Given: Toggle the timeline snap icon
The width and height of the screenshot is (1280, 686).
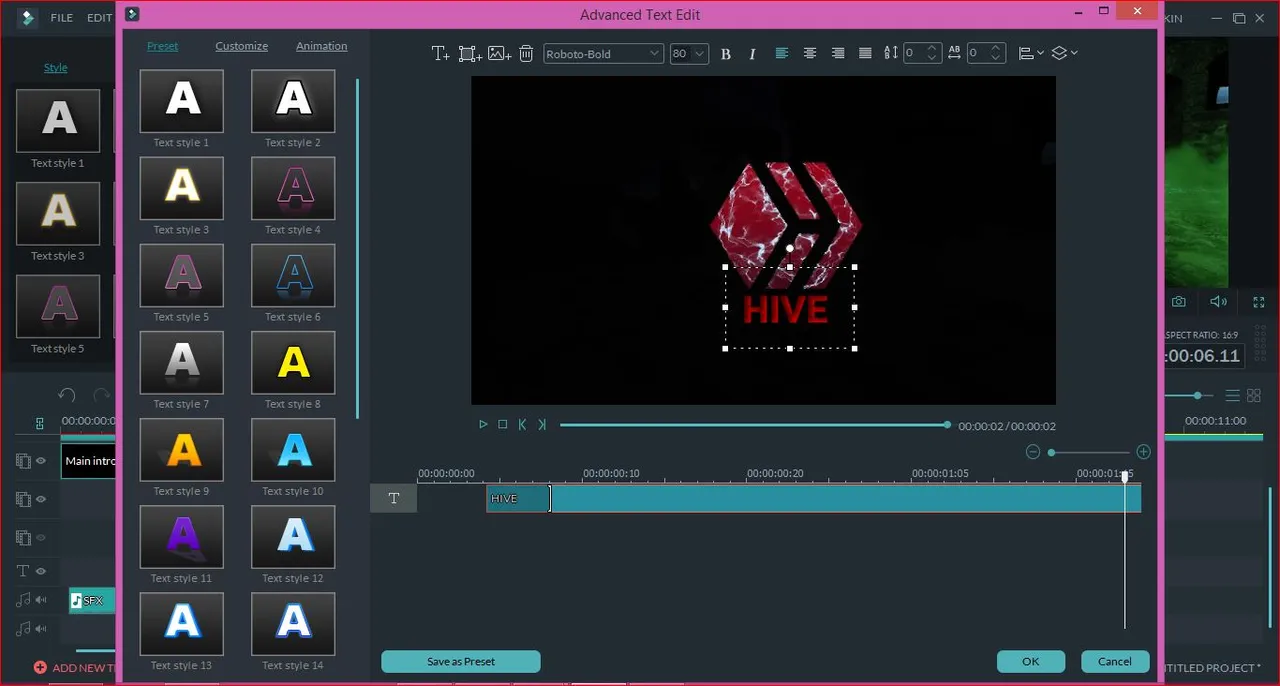Looking at the screenshot, I should pyautogui.click(x=40, y=423).
